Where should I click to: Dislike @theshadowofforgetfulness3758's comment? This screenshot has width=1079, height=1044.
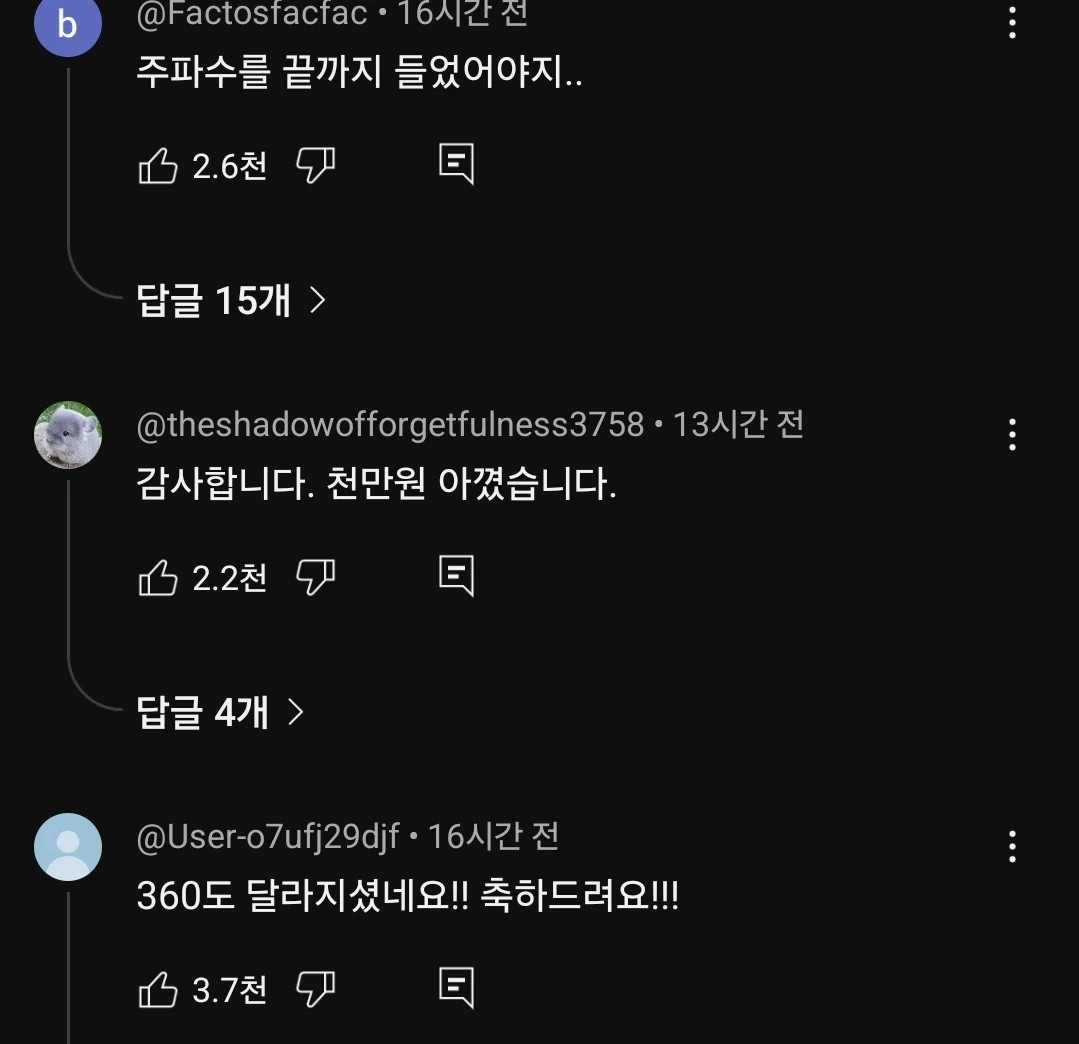(316, 577)
